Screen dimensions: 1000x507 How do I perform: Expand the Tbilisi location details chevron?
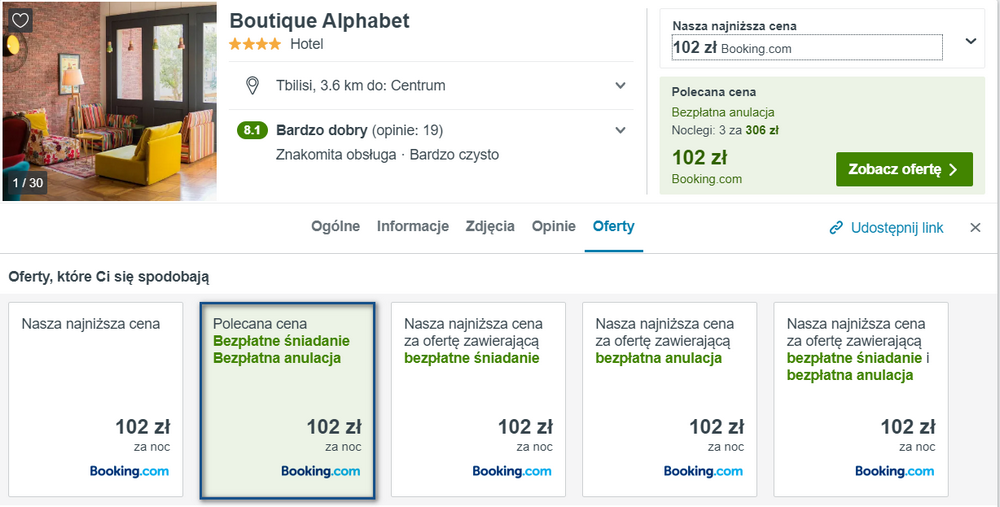[621, 85]
